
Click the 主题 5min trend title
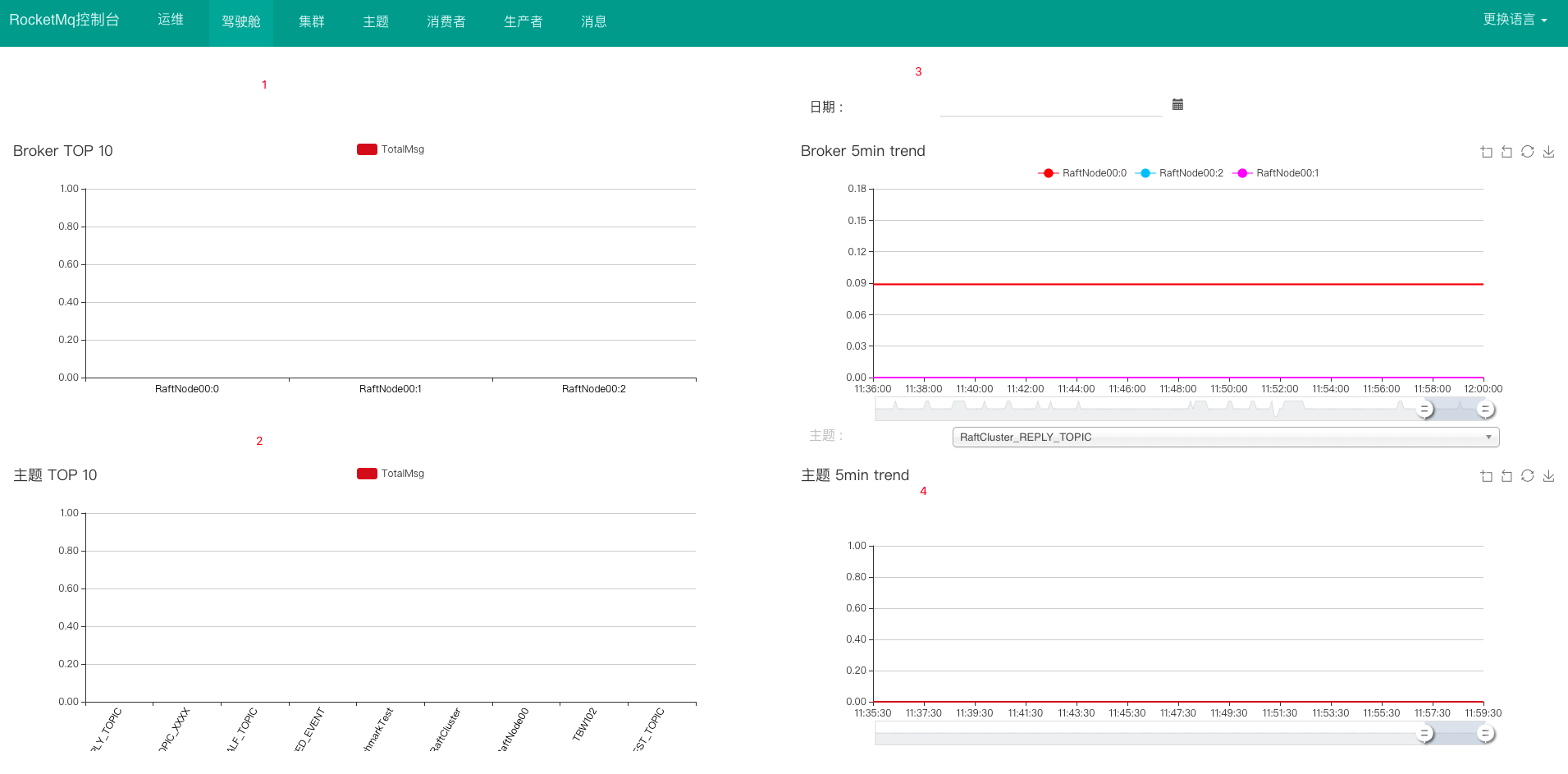[x=855, y=475]
